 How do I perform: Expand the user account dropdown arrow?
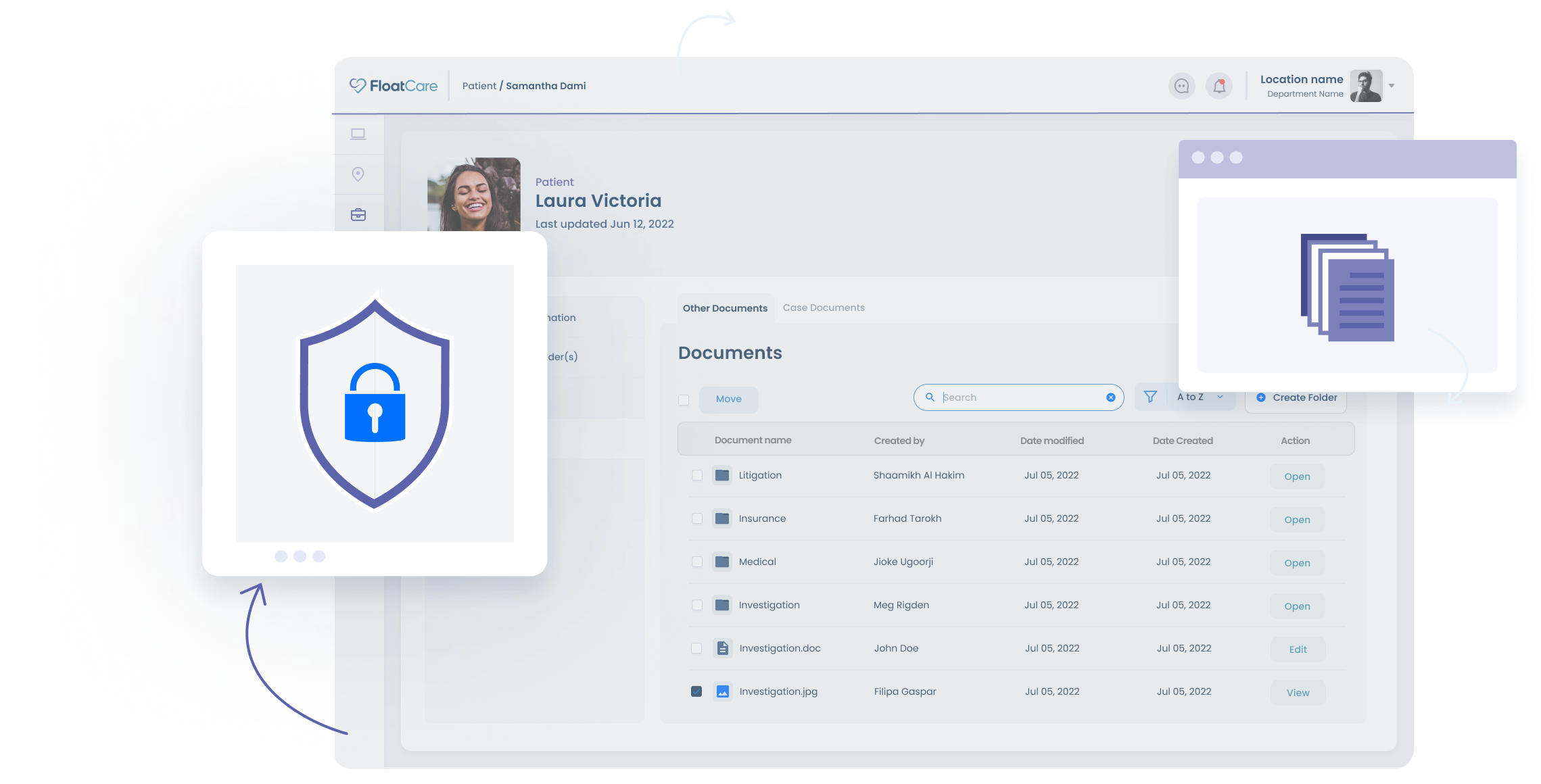[x=1392, y=86]
